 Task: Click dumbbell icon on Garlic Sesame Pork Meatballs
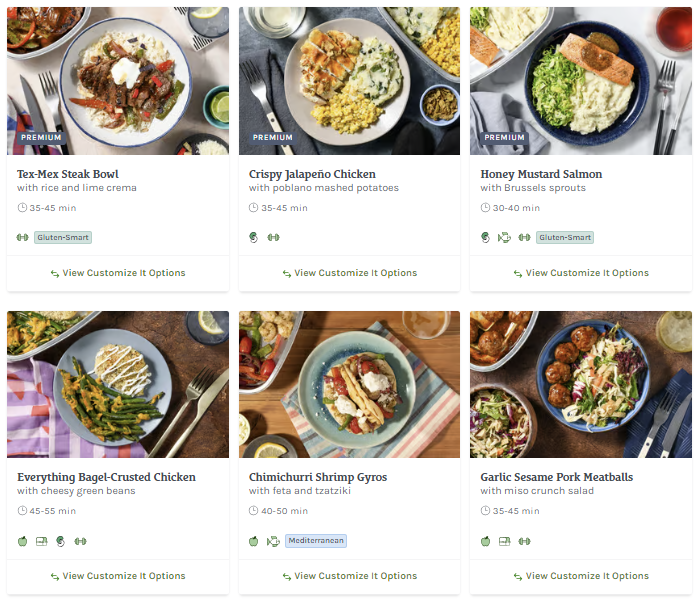tap(524, 541)
